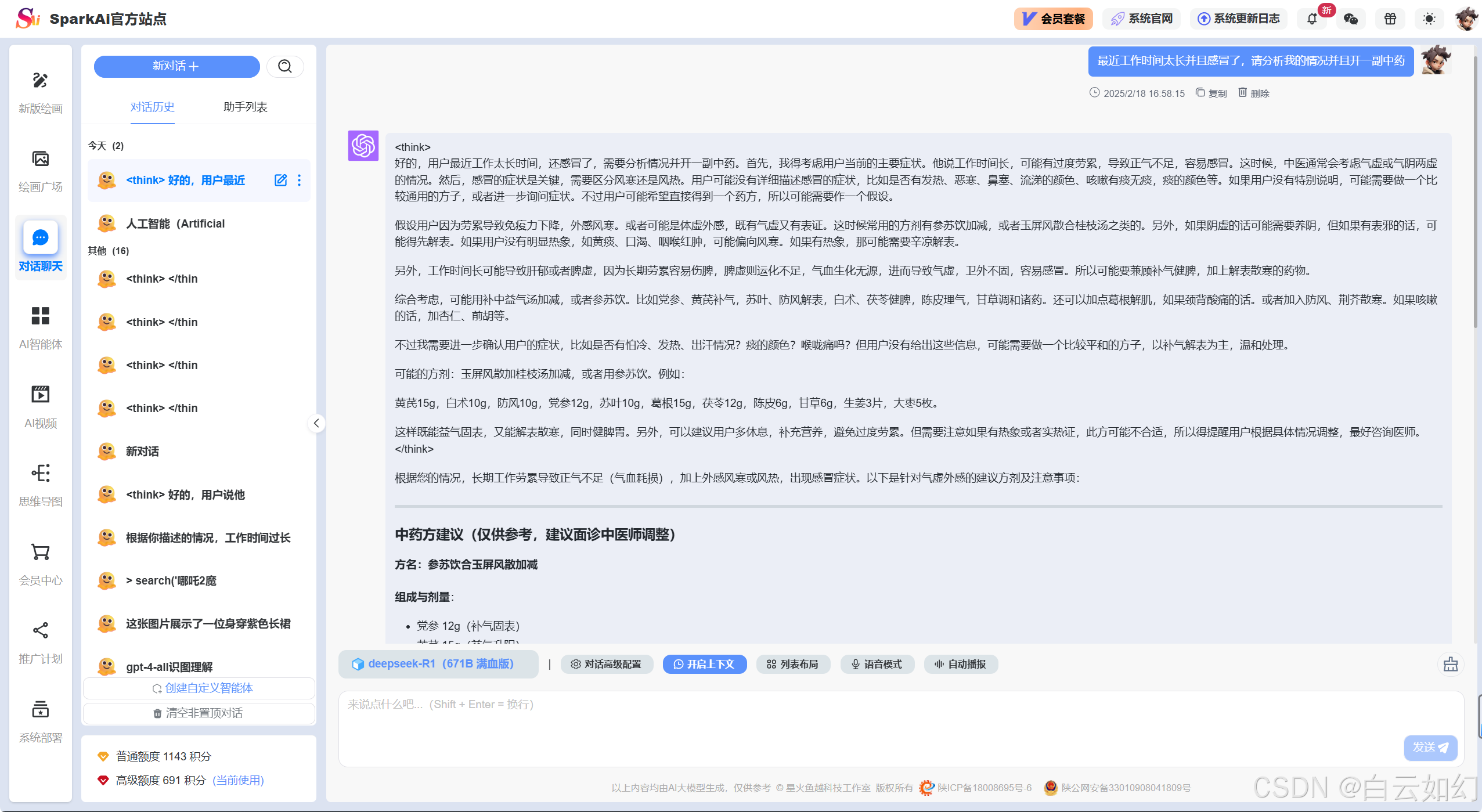
Task: Toggle the 开启上下文 context switch
Action: click(x=704, y=665)
